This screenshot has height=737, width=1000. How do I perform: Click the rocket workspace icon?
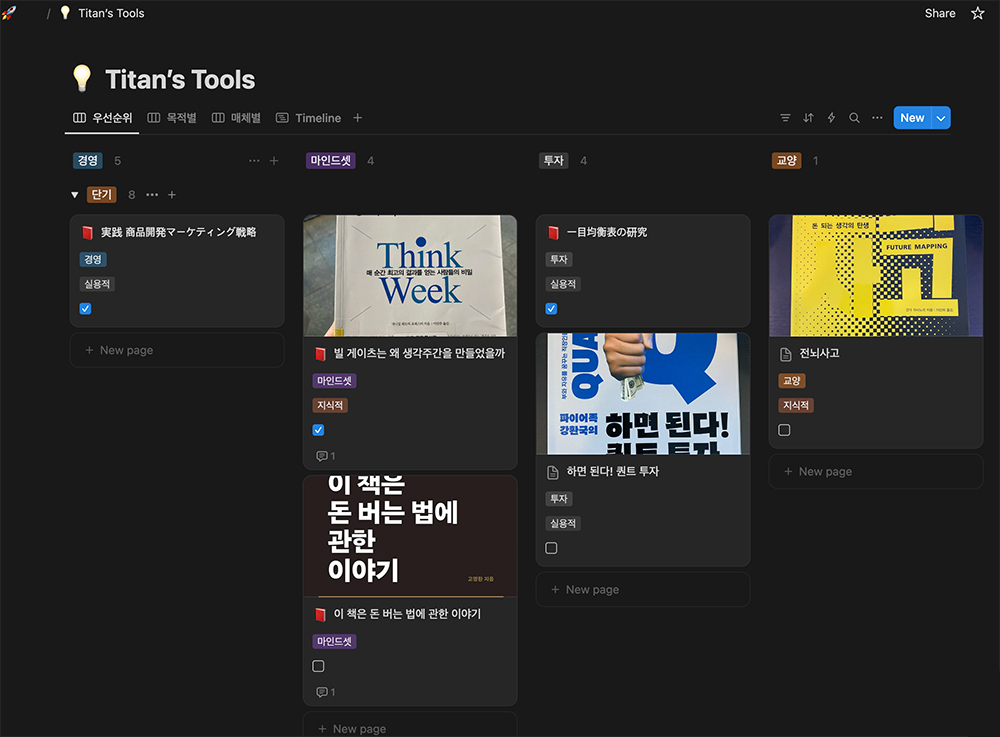coord(9,13)
